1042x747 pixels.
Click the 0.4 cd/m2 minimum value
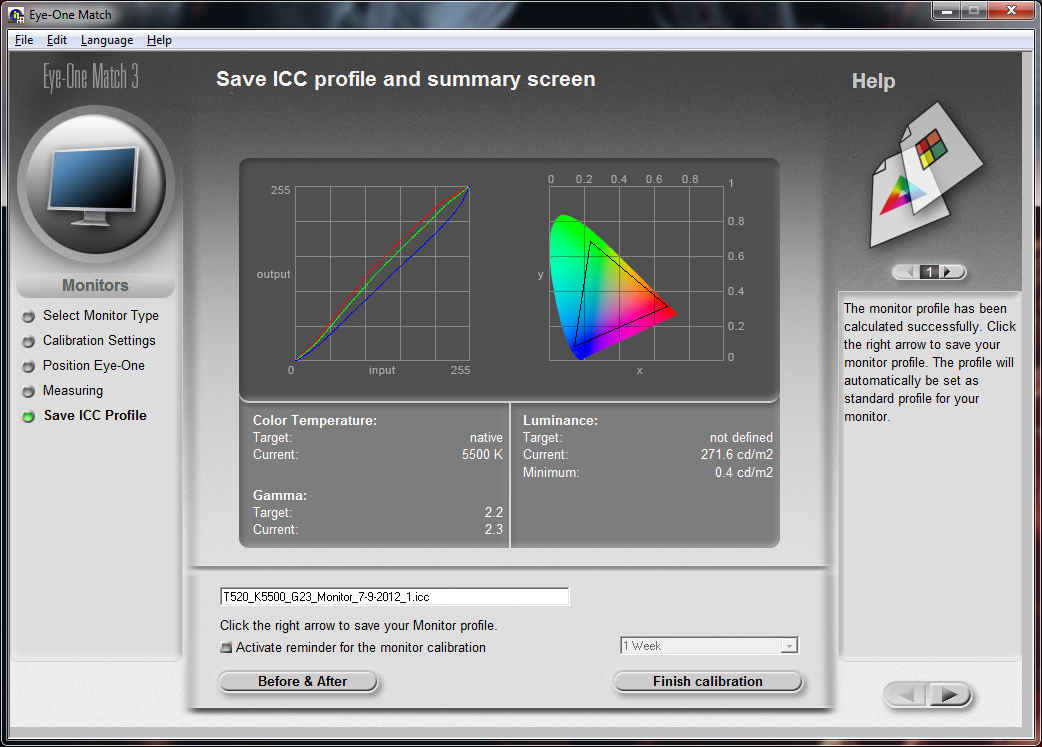click(x=744, y=473)
